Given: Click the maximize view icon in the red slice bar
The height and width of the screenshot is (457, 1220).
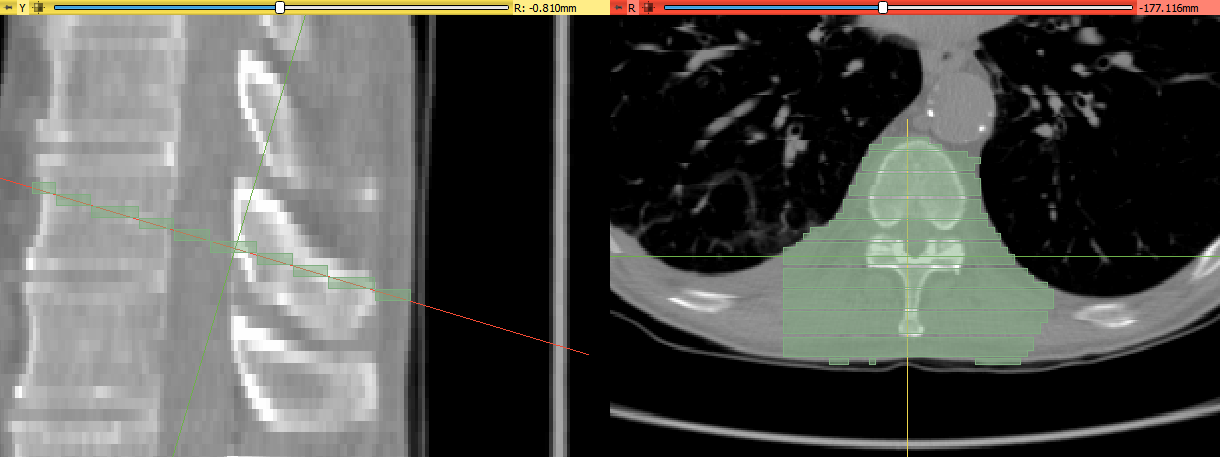Looking at the screenshot, I should tap(649, 7).
